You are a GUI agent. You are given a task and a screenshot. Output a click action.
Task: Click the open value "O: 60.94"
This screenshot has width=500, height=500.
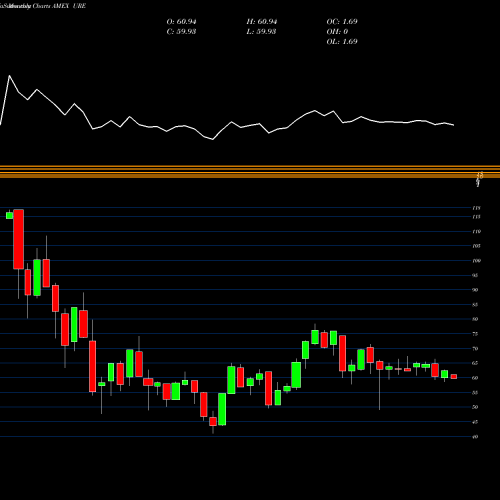tap(181, 22)
